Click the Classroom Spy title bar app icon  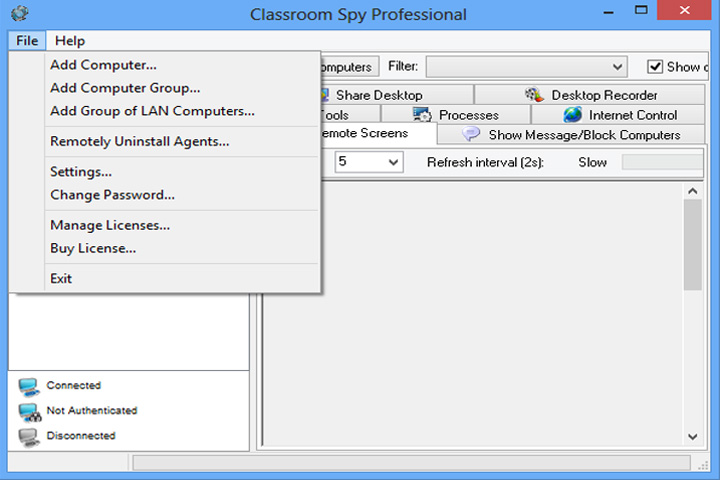[x=19, y=13]
